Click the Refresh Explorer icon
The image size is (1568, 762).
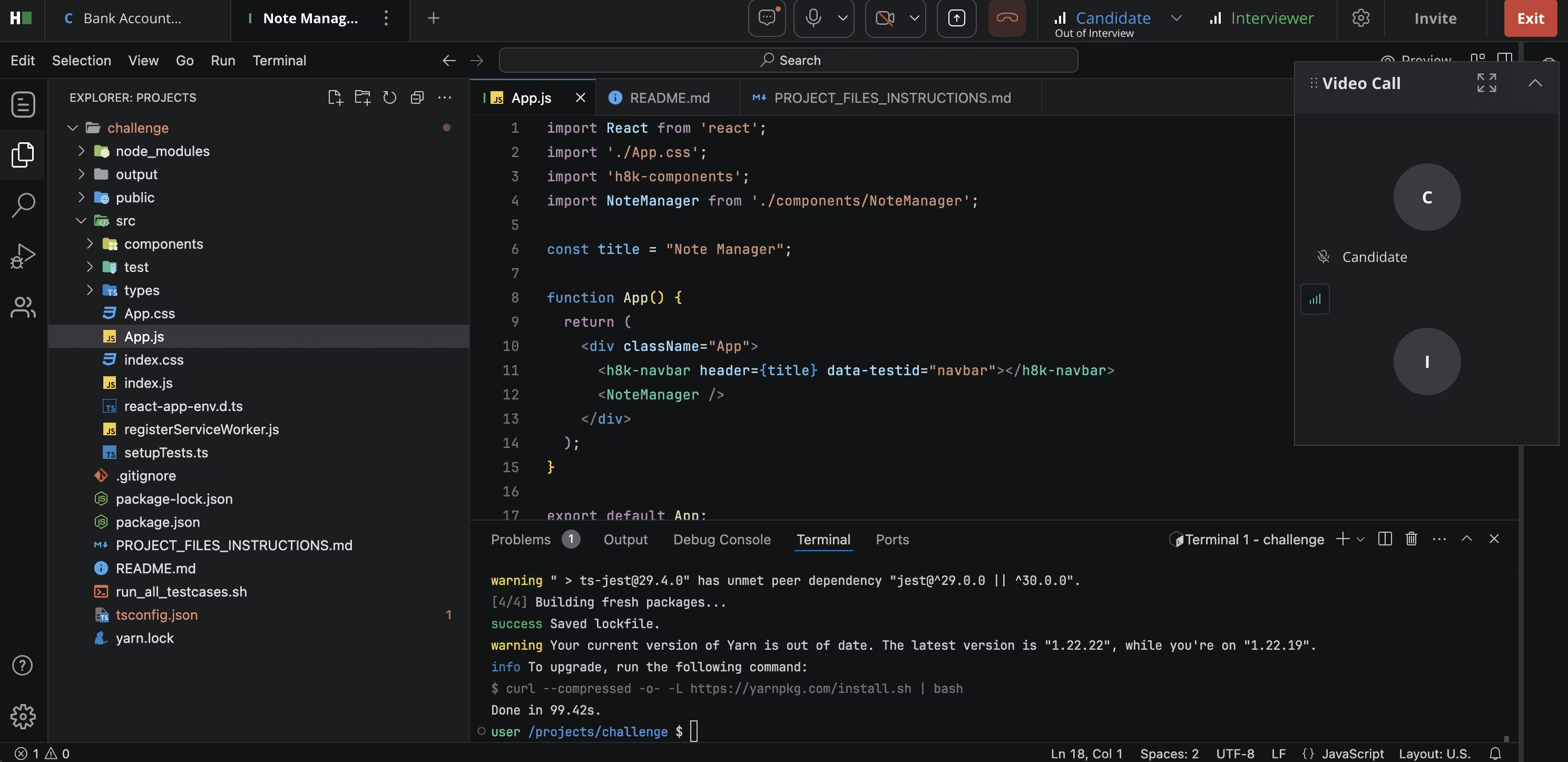tap(389, 97)
